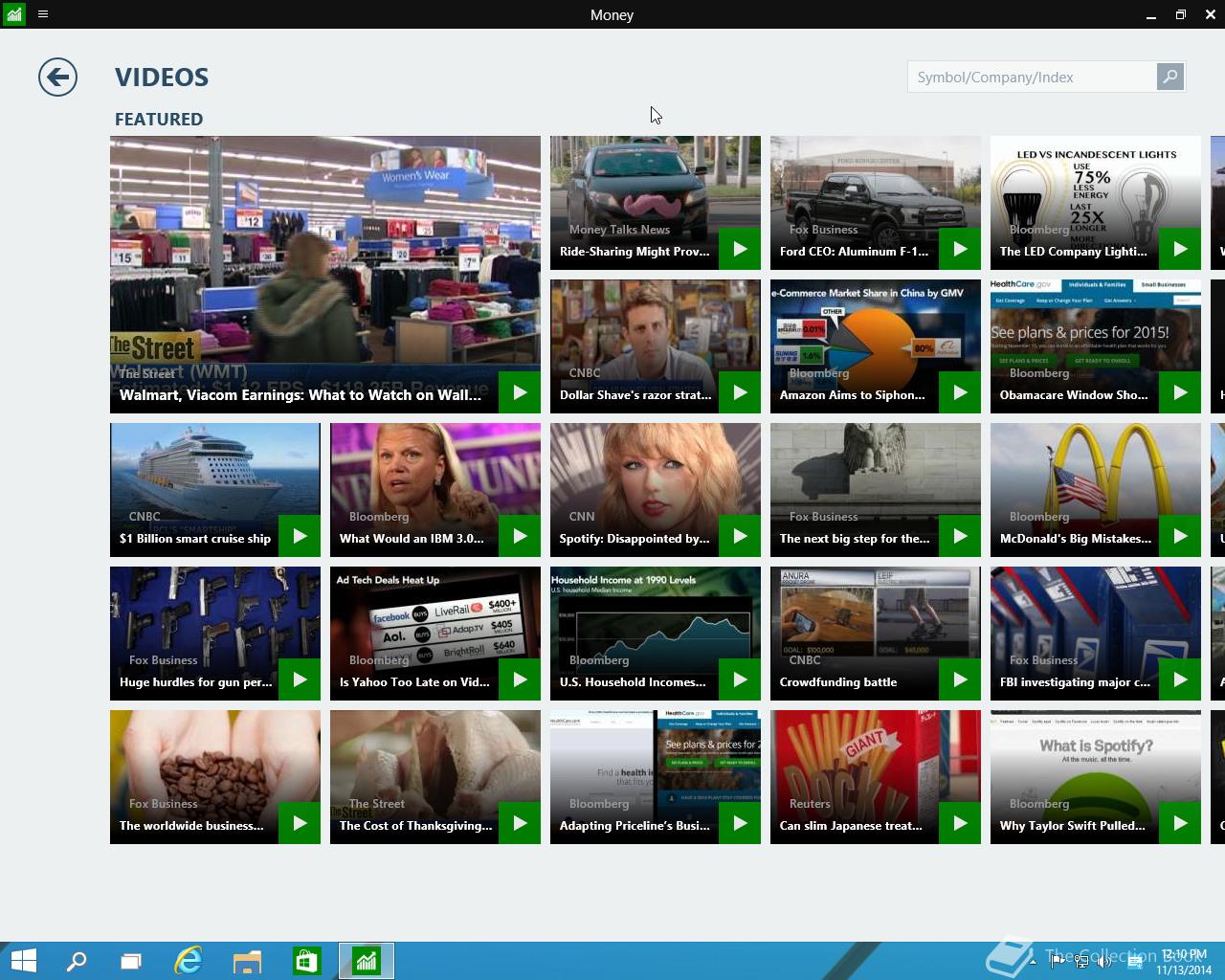This screenshot has width=1225, height=980.
Task: Open File Explorer from taskbar
Action: coord(247,961)
